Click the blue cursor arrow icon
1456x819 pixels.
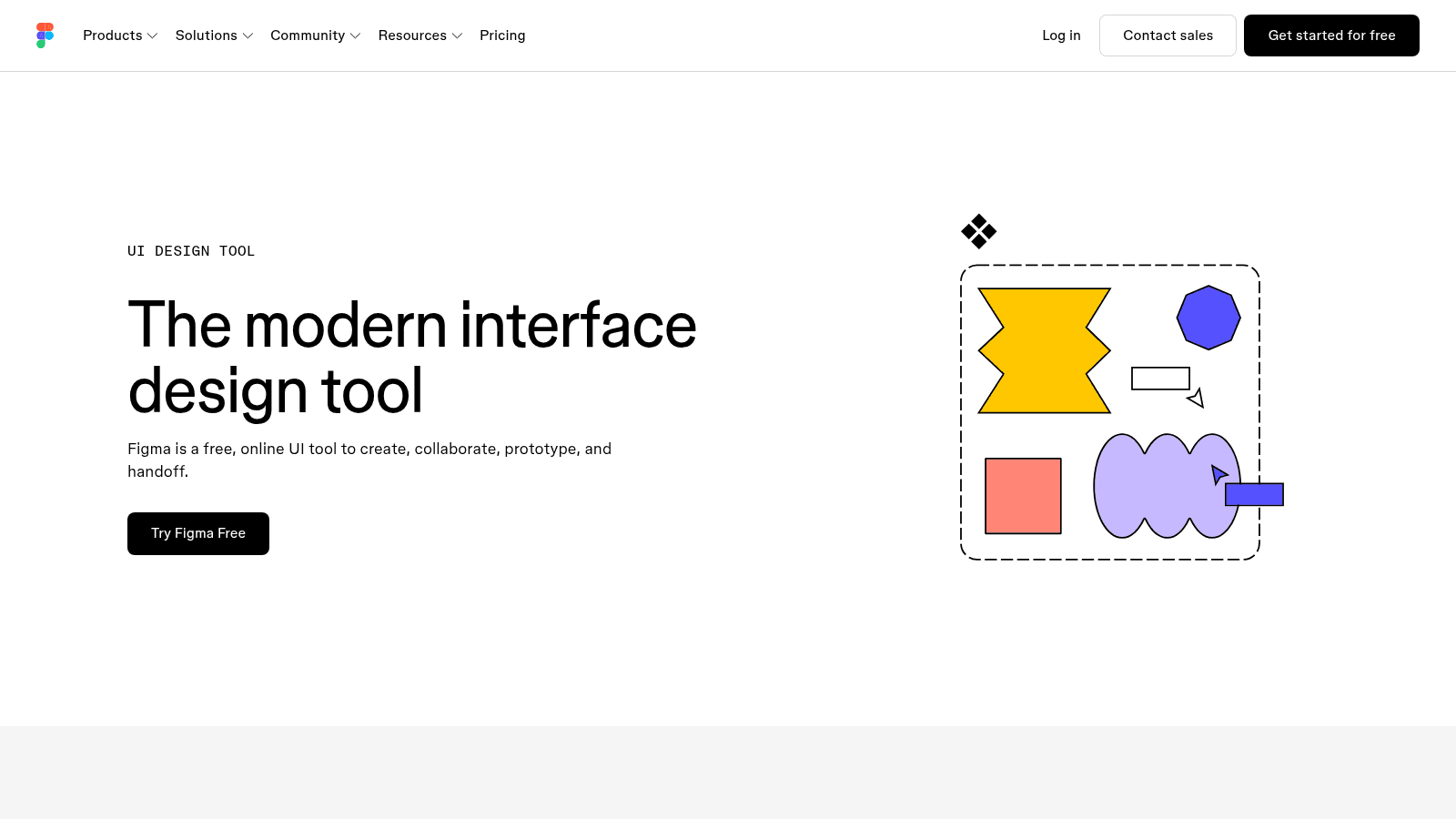point(1219,474)
